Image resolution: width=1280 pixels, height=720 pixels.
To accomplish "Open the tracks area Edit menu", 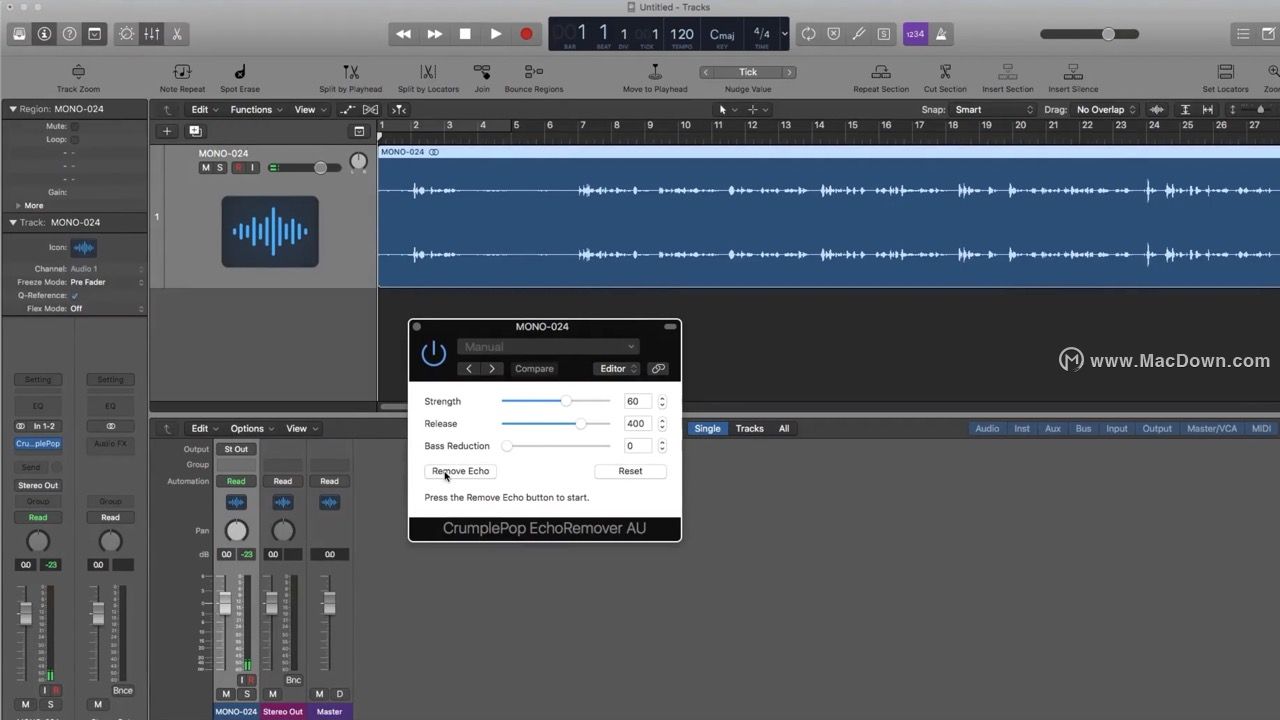I will 204,110.
